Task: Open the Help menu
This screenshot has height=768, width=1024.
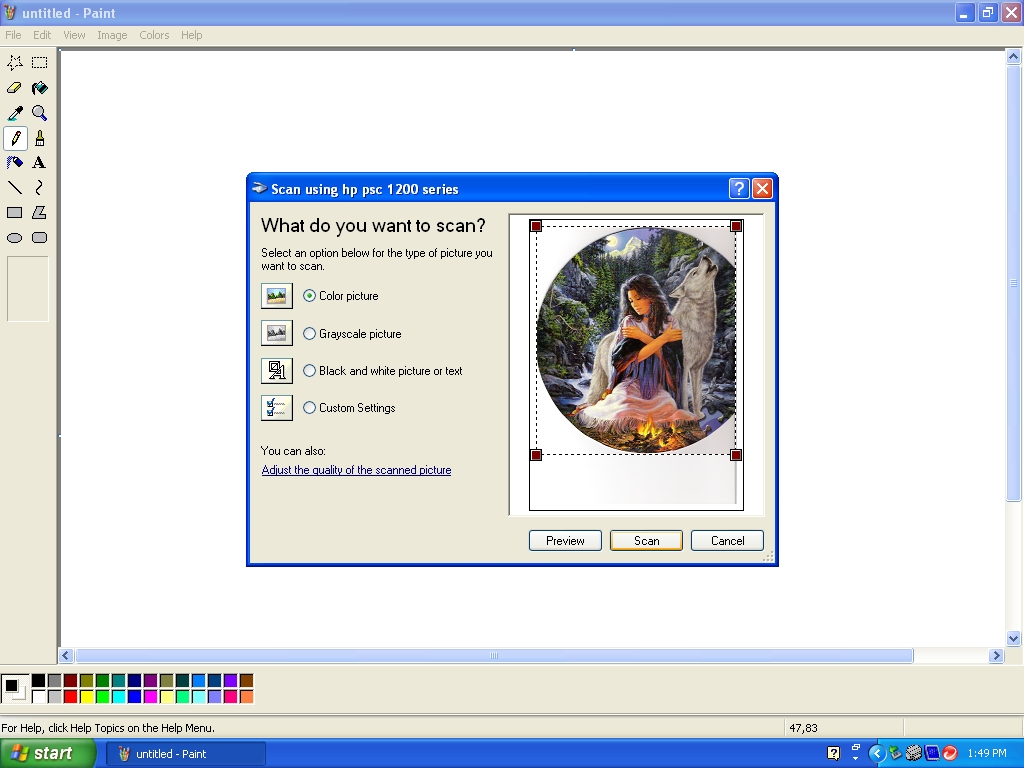Action: click(x=191, y=35)
